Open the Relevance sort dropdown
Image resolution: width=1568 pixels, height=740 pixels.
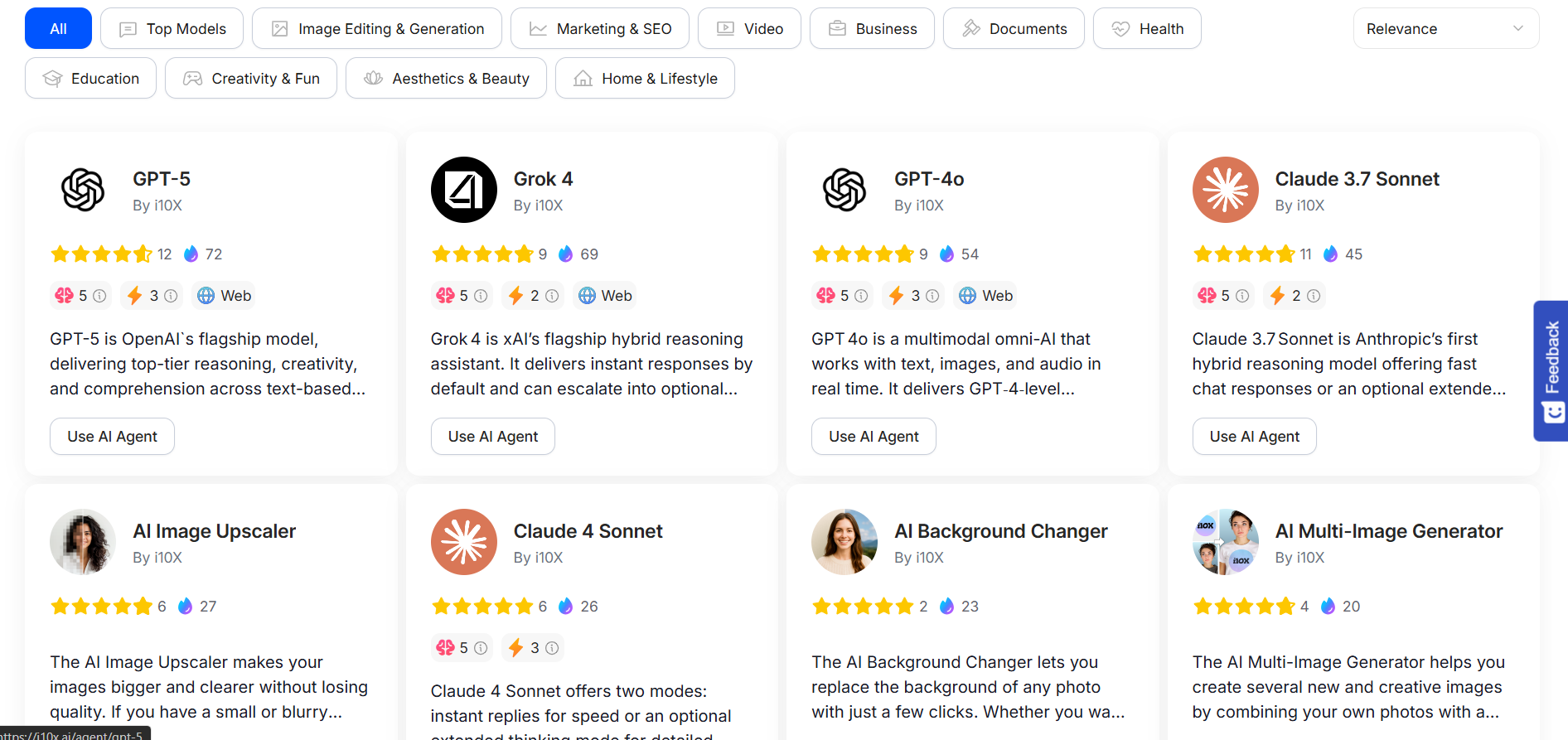click(x=1445, y=29)
